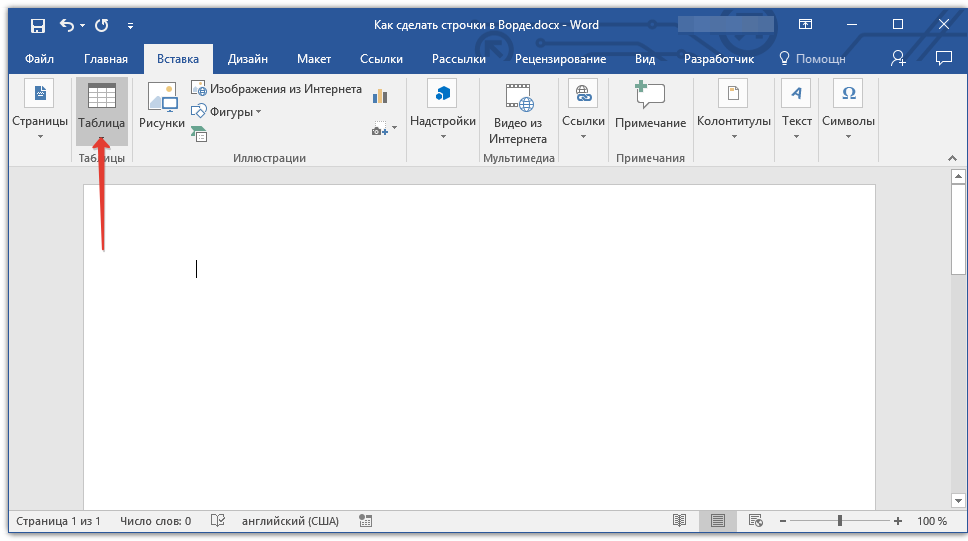
Task: Insert pictures with Рисунки
Action: (162, 106)
